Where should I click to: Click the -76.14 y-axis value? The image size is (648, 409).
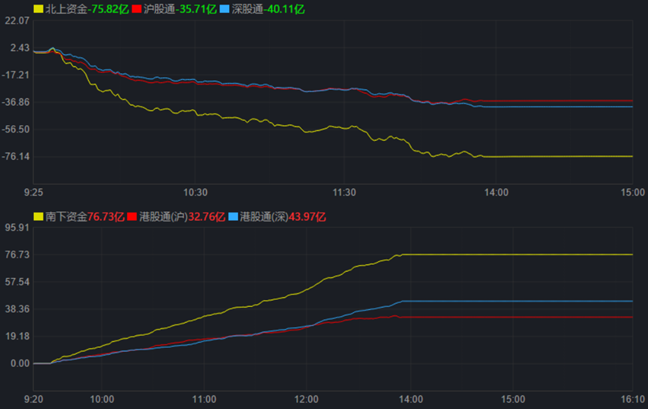[15, 156]
